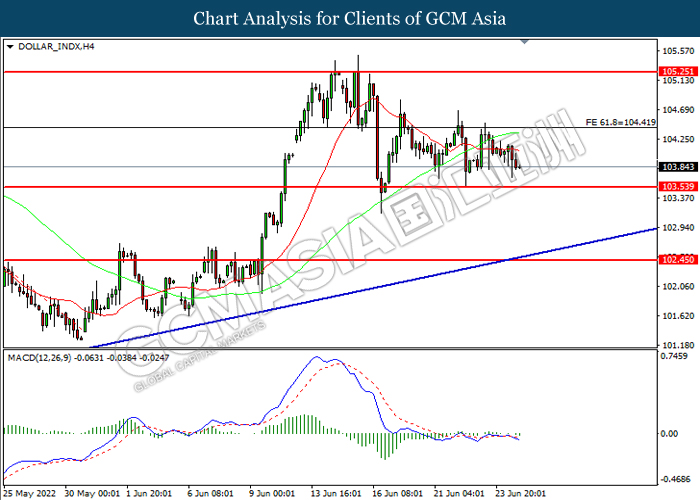The image size is (700, 500).
Task: Select the chart shift marker triangle at top
Action: point(525,42)
